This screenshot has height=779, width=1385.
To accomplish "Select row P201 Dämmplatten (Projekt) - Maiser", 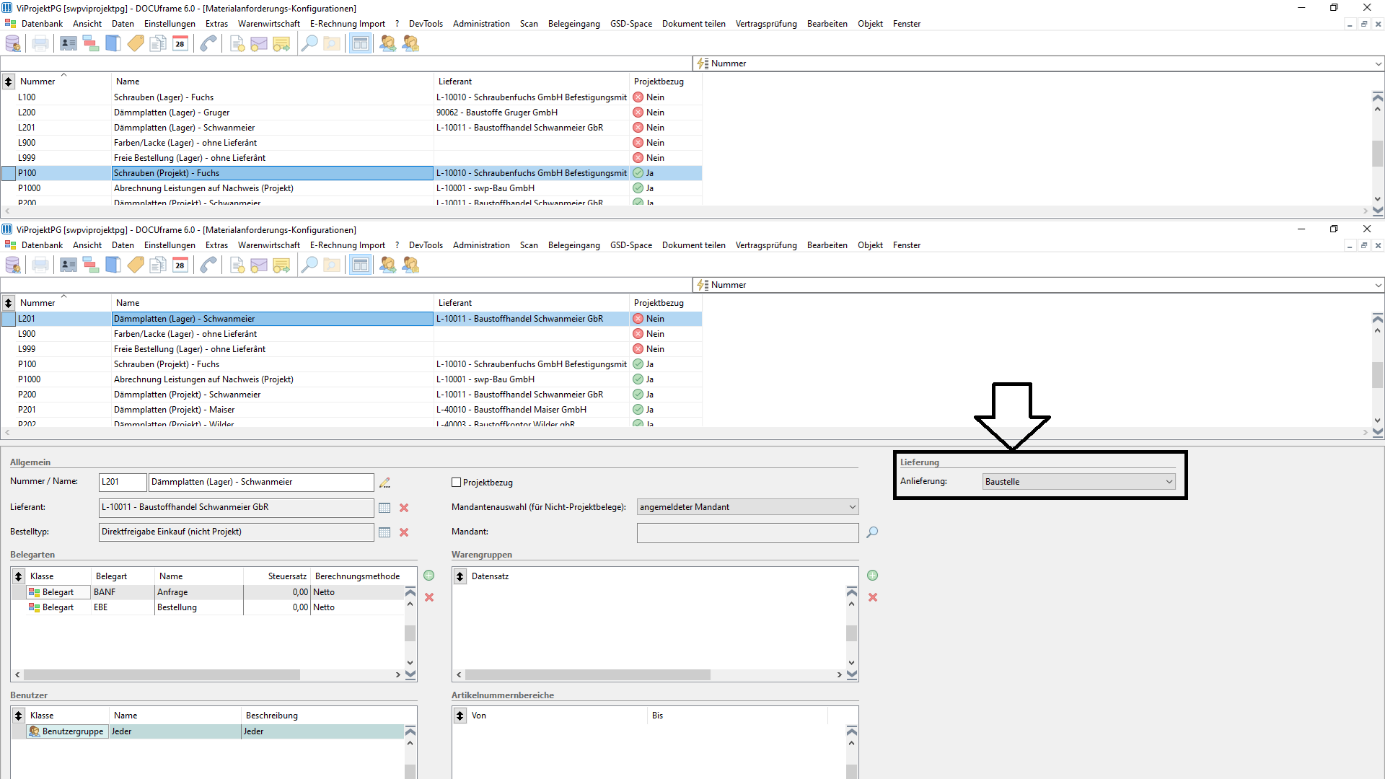I will [x=351, y=409].
